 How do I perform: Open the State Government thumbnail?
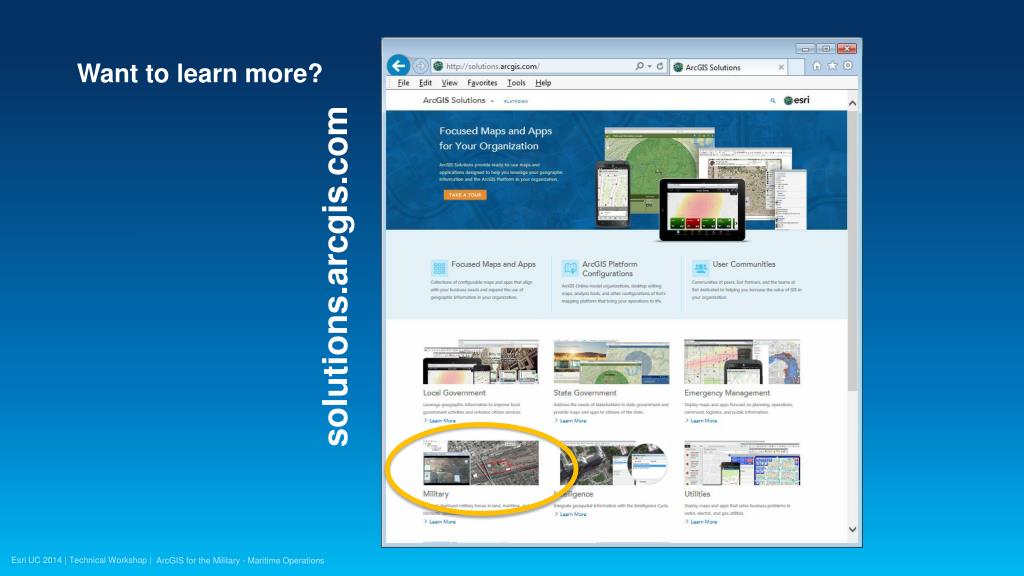coord(611,362)
